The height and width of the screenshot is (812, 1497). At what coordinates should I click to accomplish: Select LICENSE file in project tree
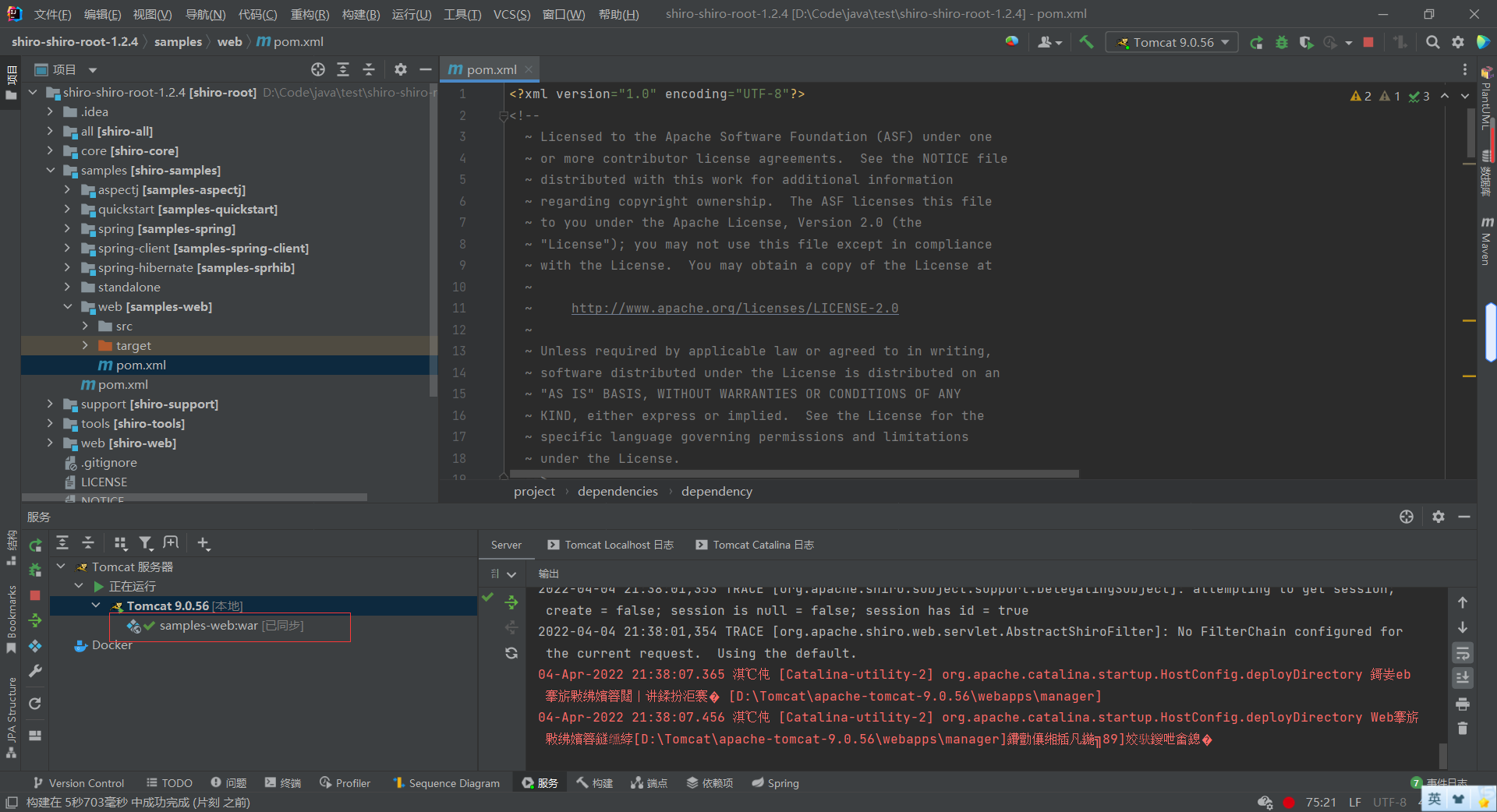click(104, 482)
